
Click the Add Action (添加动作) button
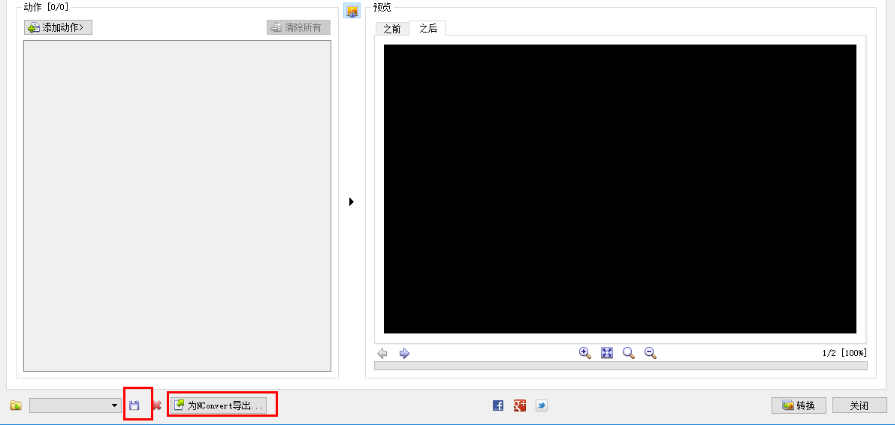point(58,27)
